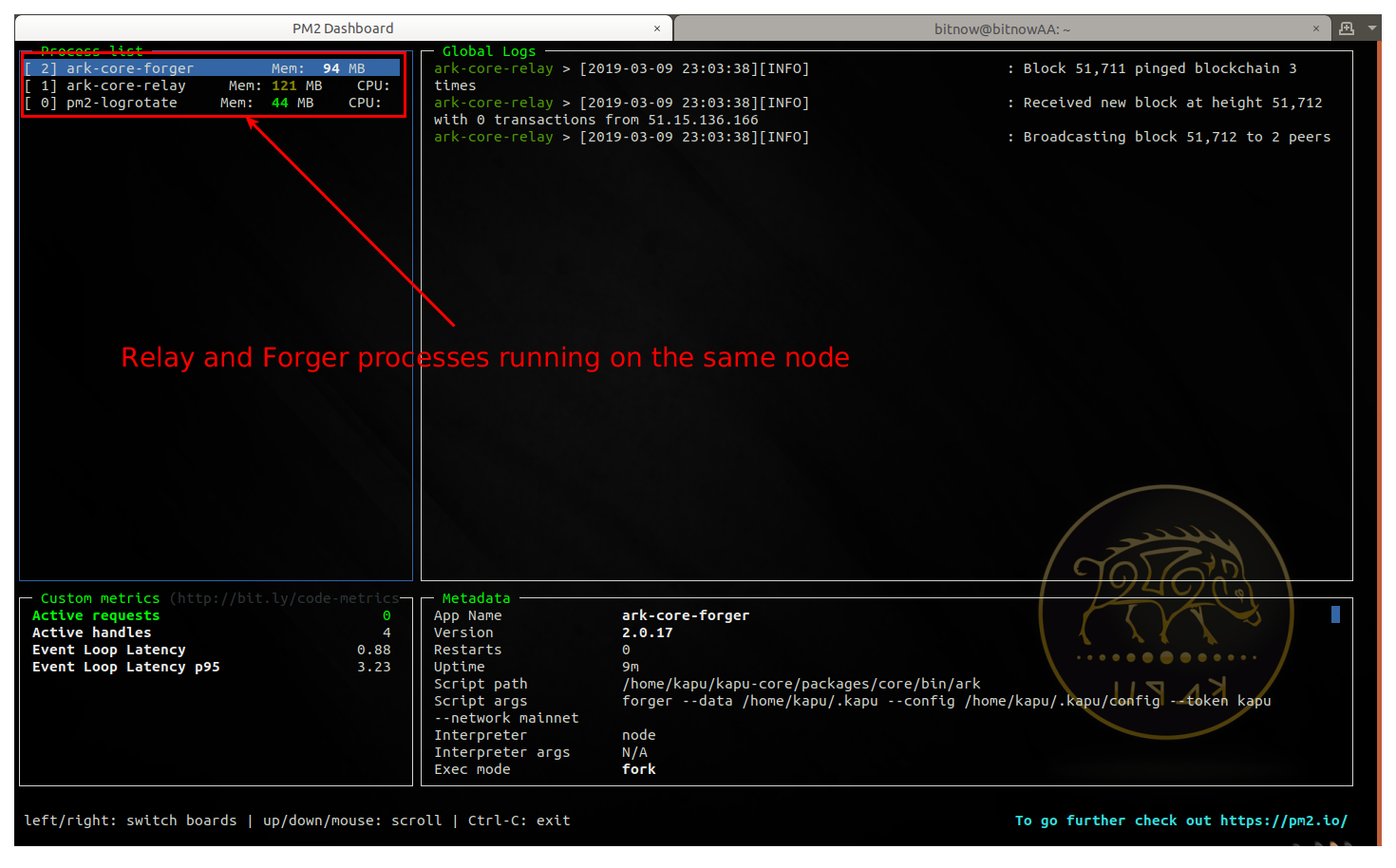Viewport: 1396px width, 868px height.
Task: Select the ark-core-forger process in Process list
Action: pyautogui.click(x=212, y=68)
